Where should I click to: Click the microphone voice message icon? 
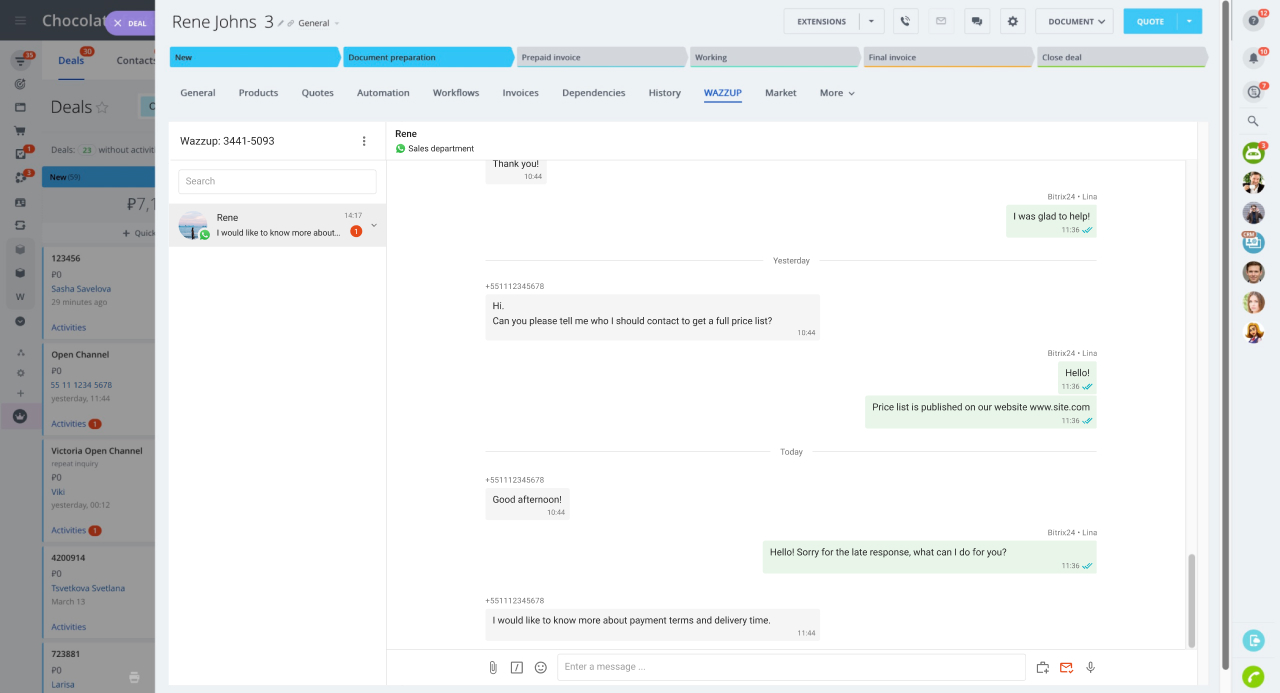point(1090,667)
